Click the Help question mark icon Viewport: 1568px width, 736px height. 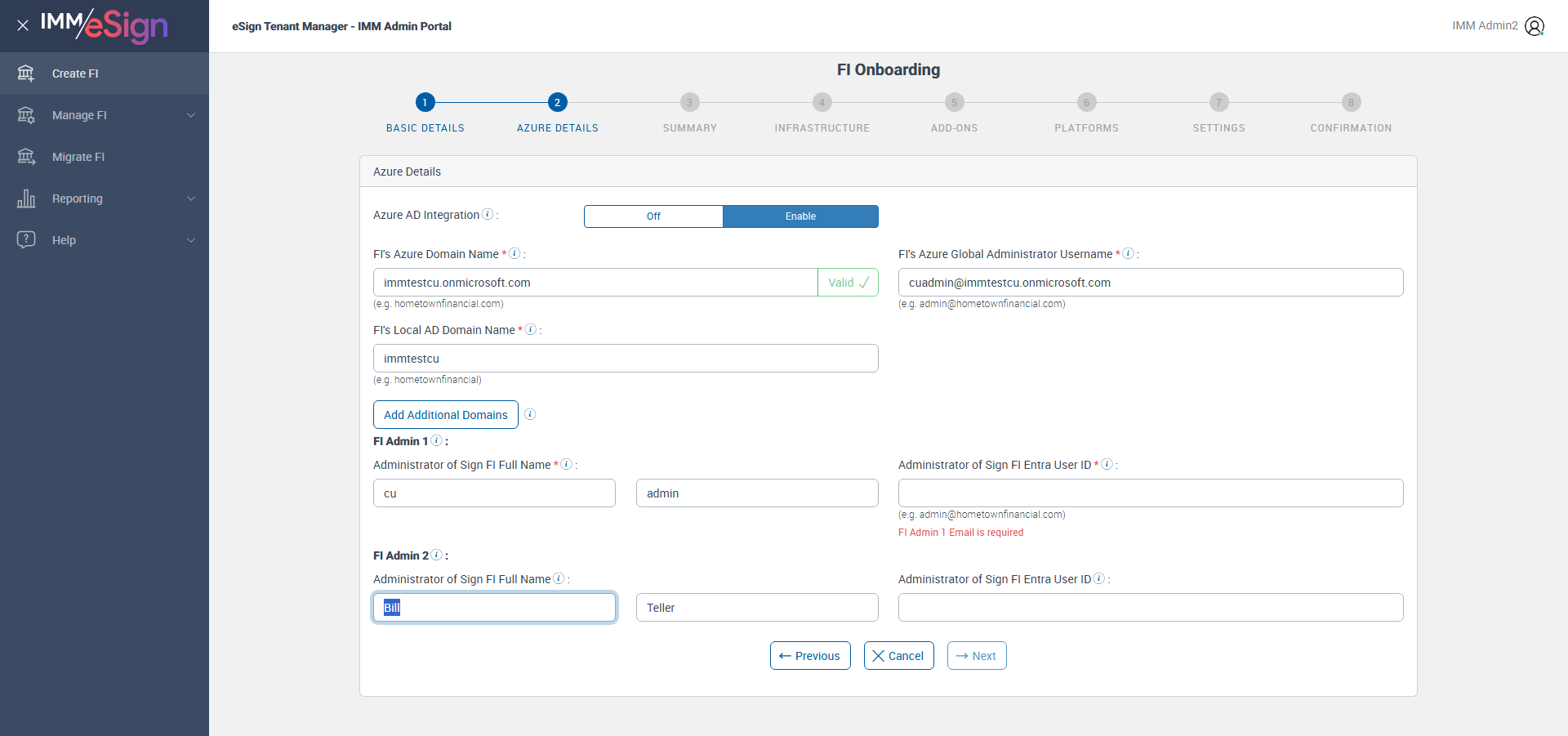26,240
